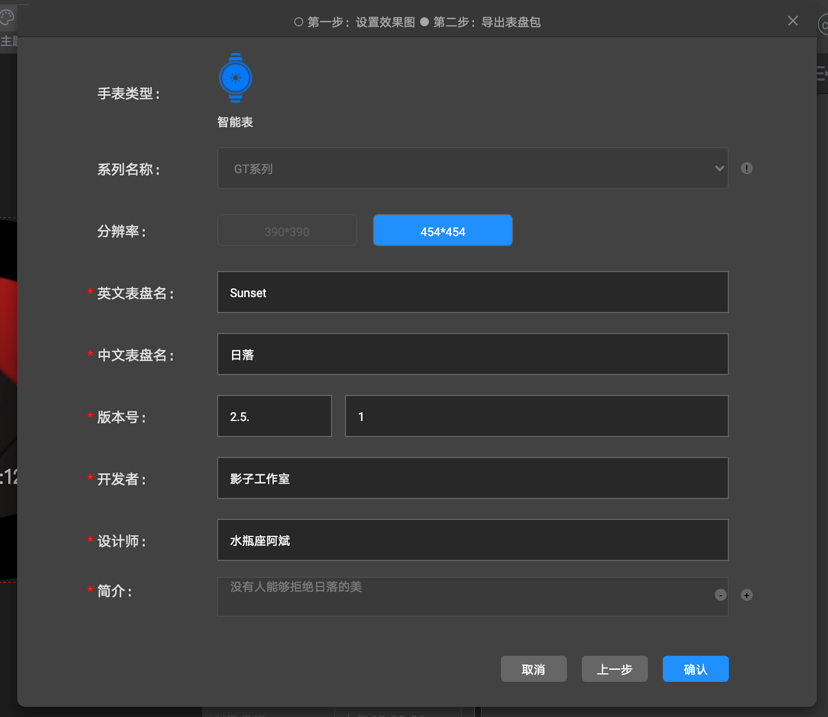The height and width of the screenshot is (717, 828).
Task: Click the close X icon of the dialog
Action: point(793,20)
